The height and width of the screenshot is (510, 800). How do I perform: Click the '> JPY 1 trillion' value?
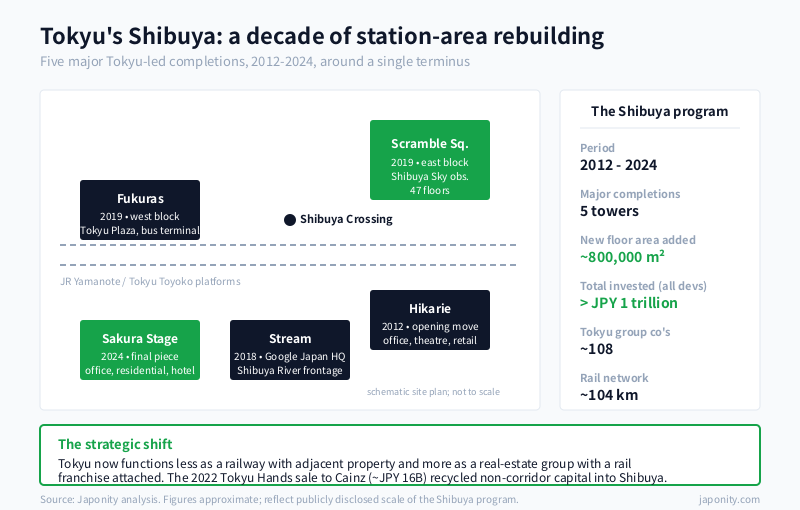tap(629, 303)
